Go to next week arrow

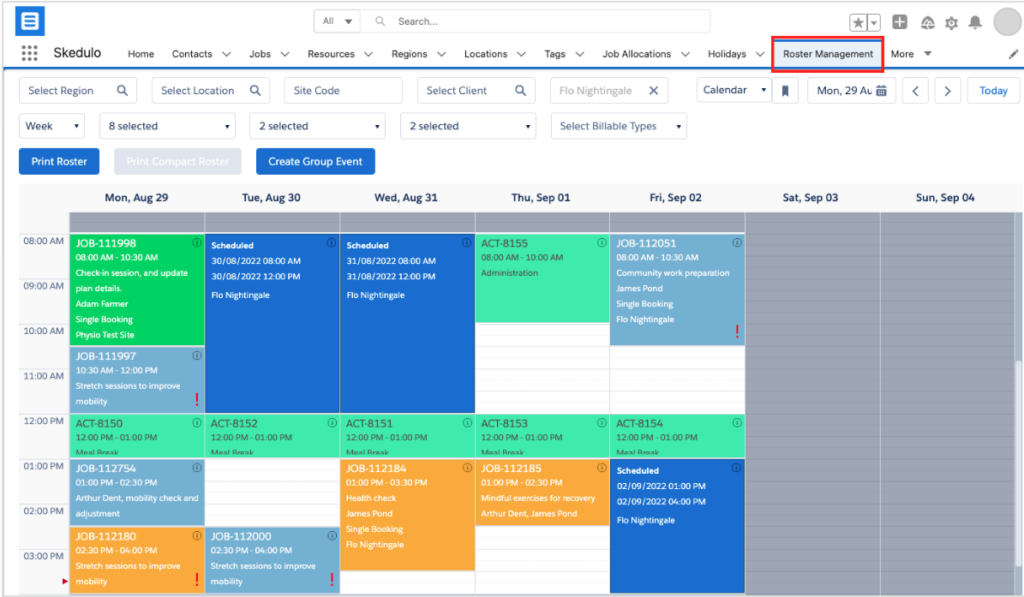948,91
